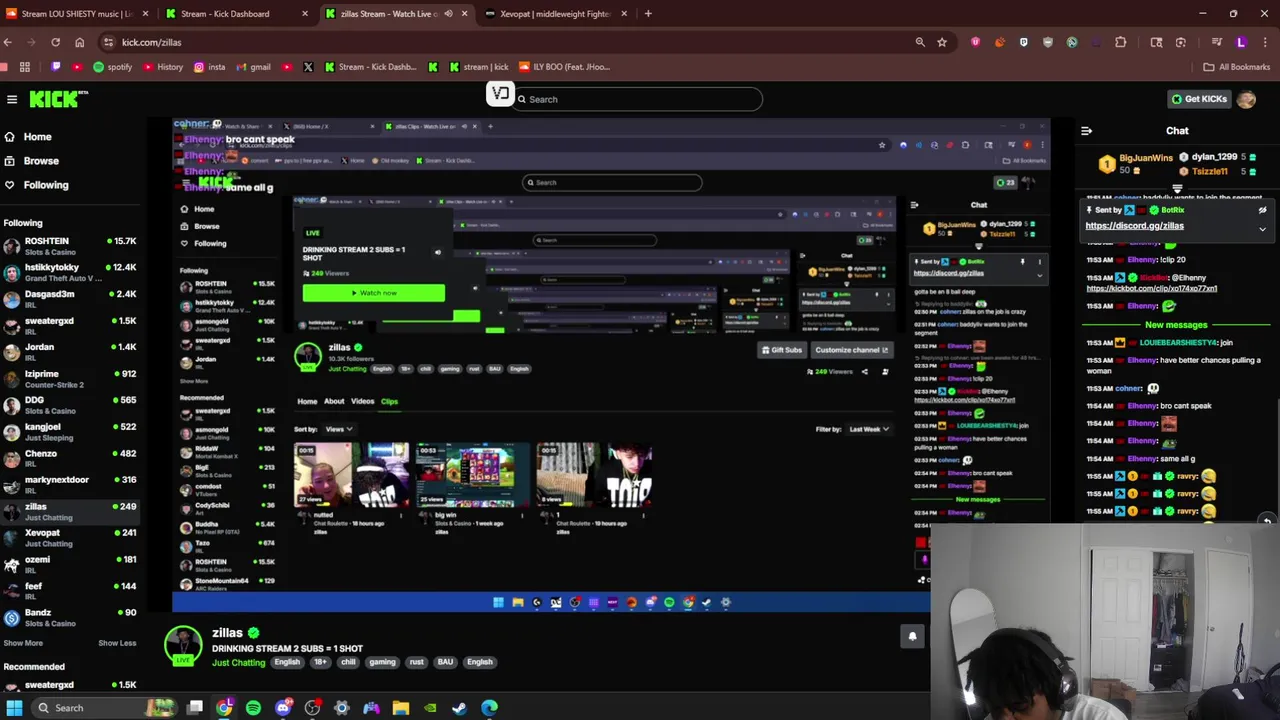1280x720 pixels.
Task: Jump to latest chat messages
Action: coord(1266,520)
